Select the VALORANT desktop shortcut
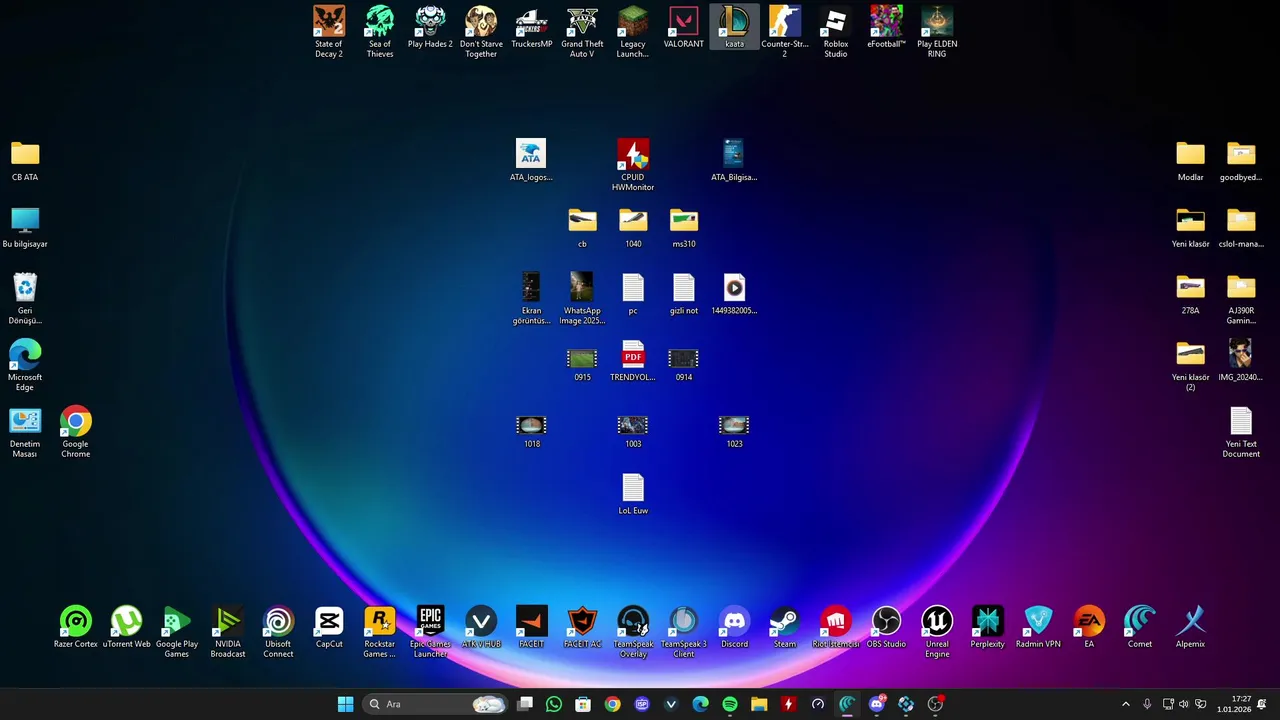The image size is (1280, 720). click(684, 28)
